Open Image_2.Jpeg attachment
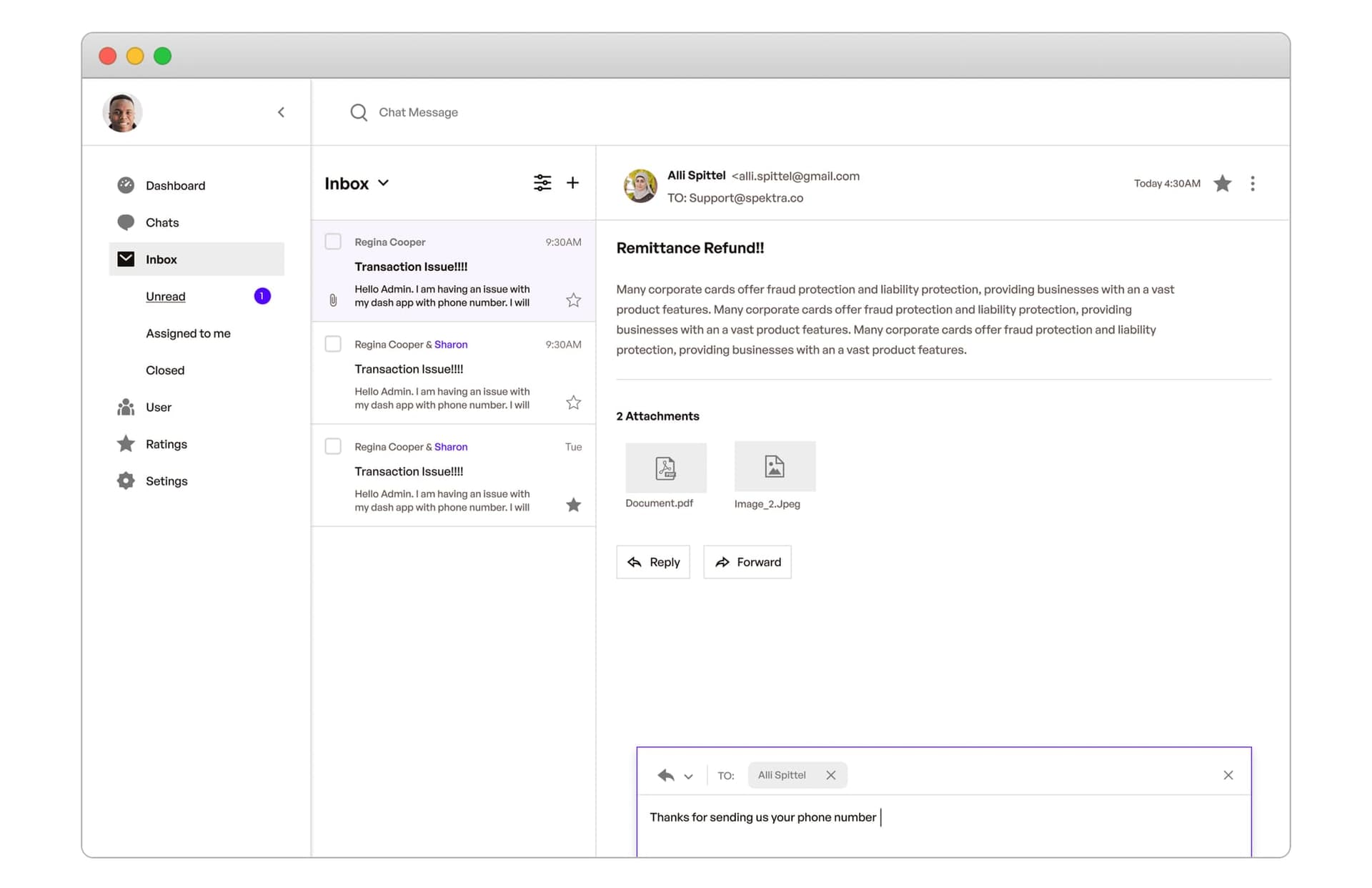The width and height of the screenshot is (1372, 888). (775, 466)
